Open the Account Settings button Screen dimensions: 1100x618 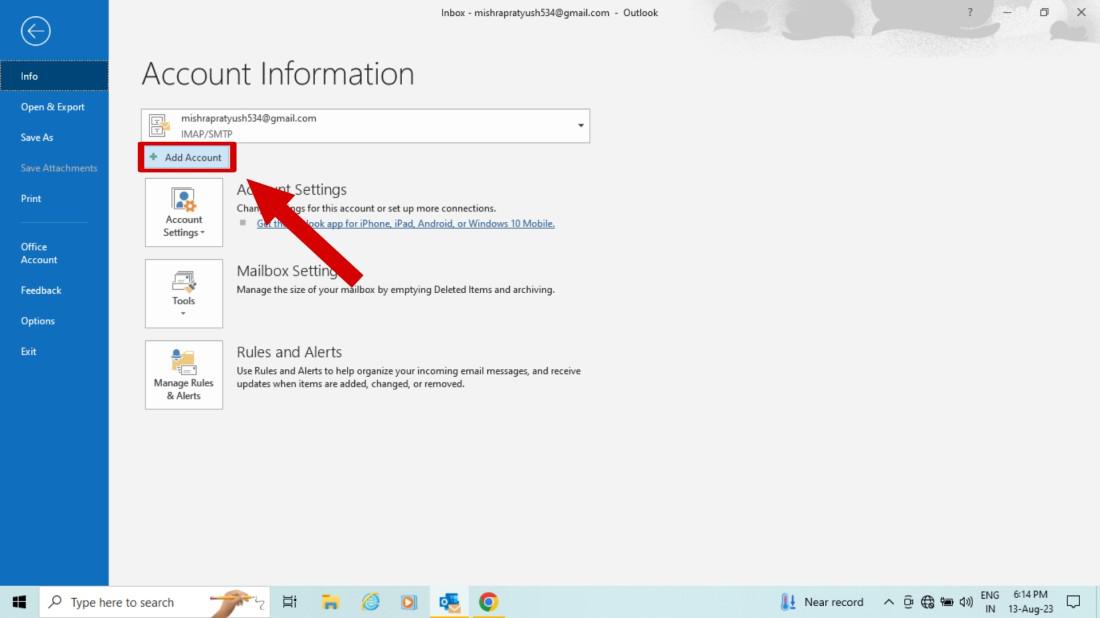(x=184, y=213)
